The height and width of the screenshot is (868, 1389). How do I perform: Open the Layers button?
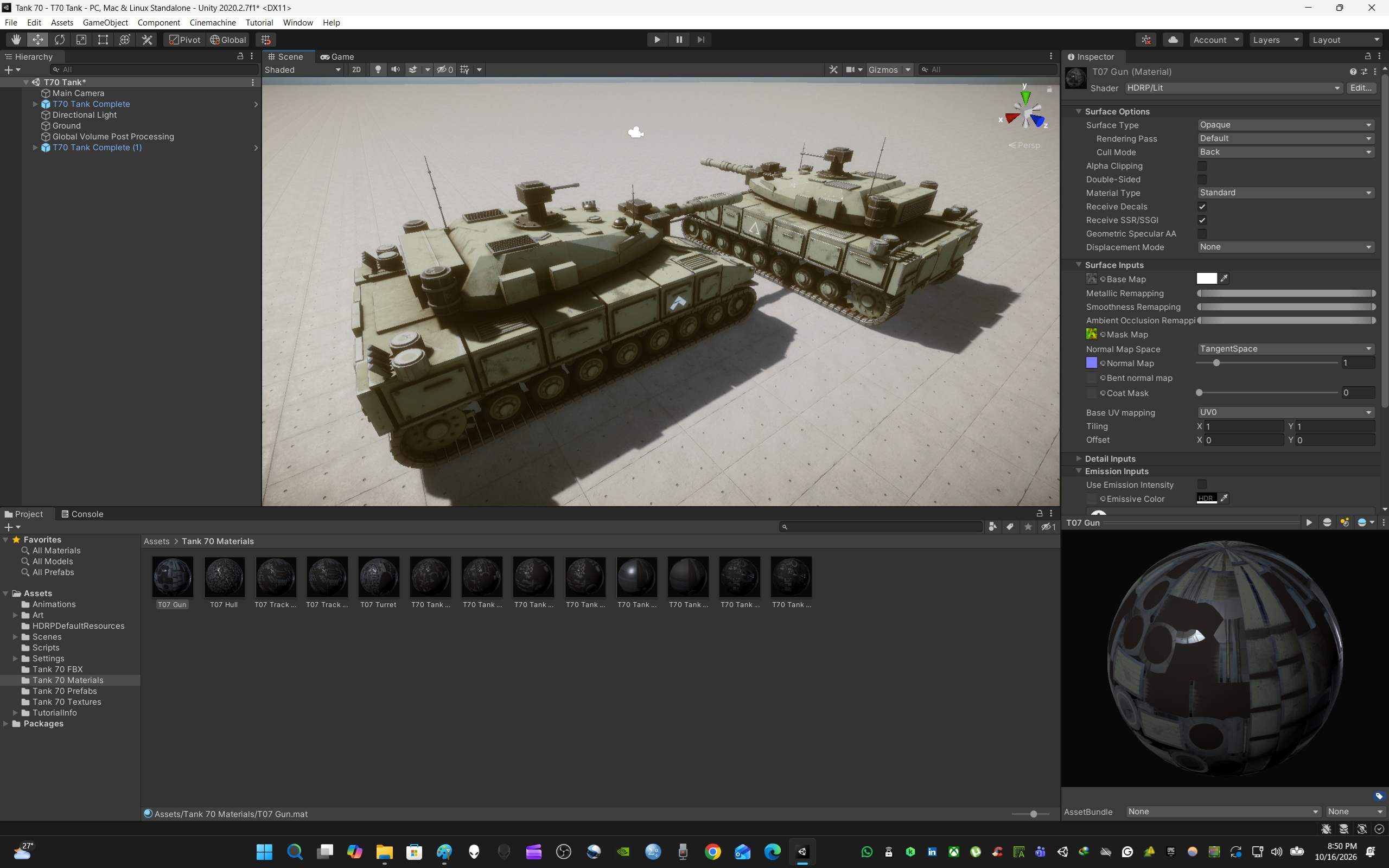coord(1276,40)
